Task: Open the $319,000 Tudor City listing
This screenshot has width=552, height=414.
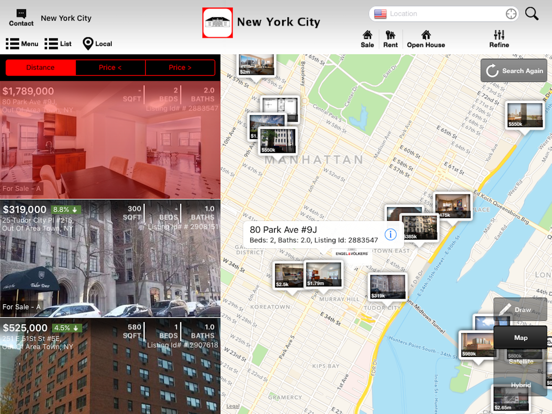Action: 110,259
